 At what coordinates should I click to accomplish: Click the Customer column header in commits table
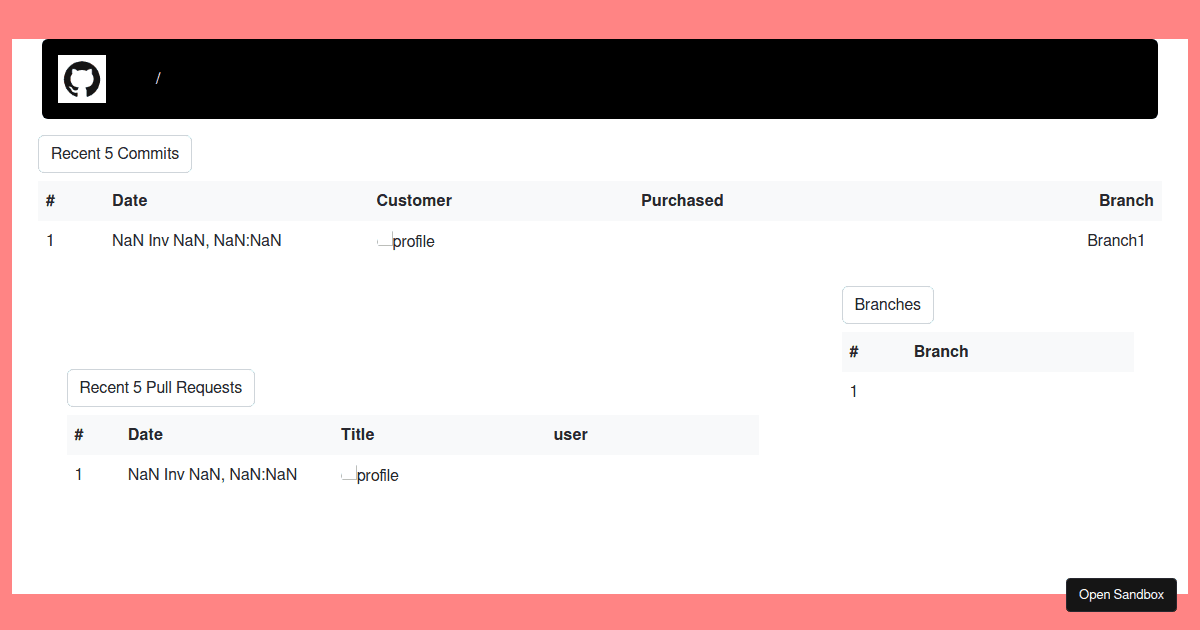[414, 201]
